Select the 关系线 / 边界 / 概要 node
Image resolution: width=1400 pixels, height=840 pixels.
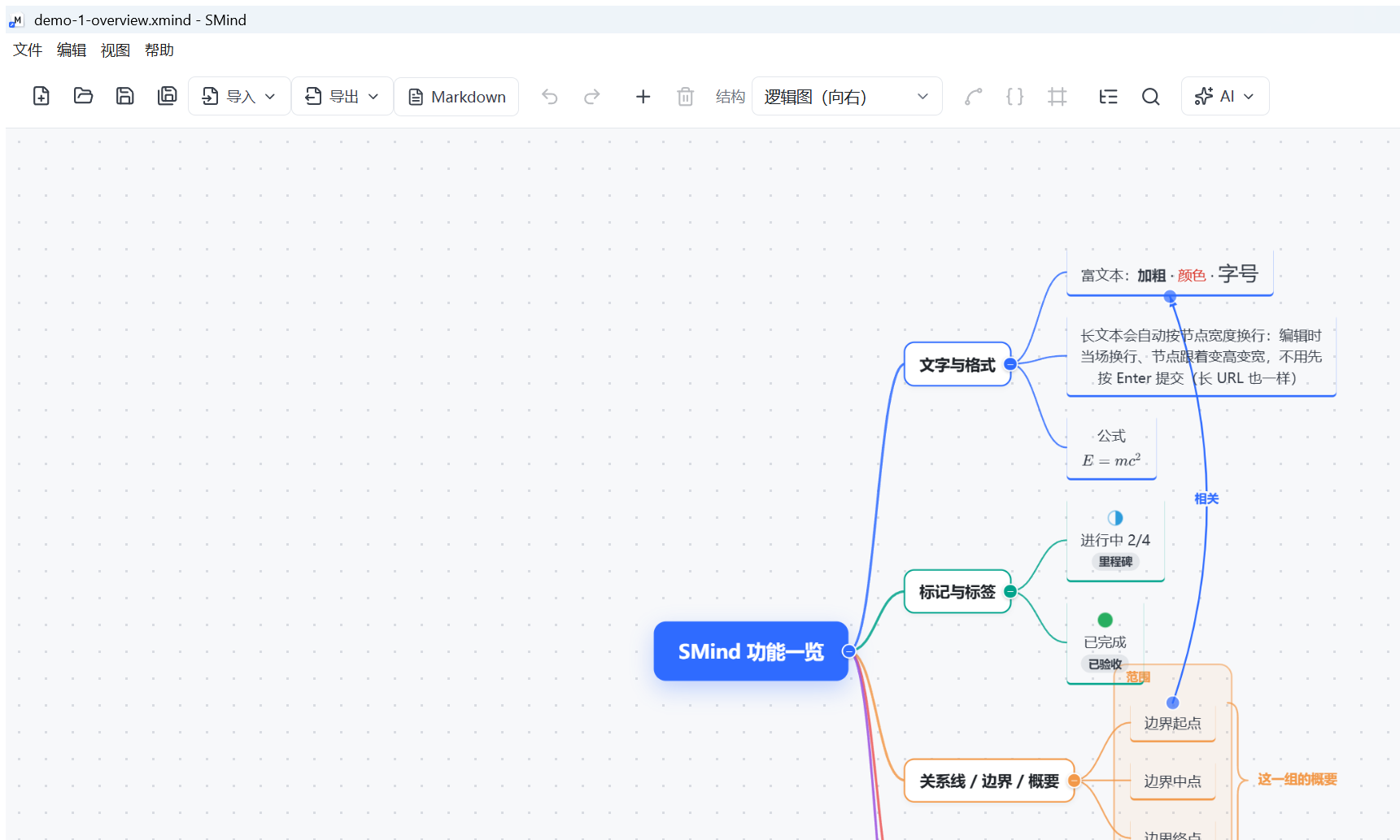point(989,781)
